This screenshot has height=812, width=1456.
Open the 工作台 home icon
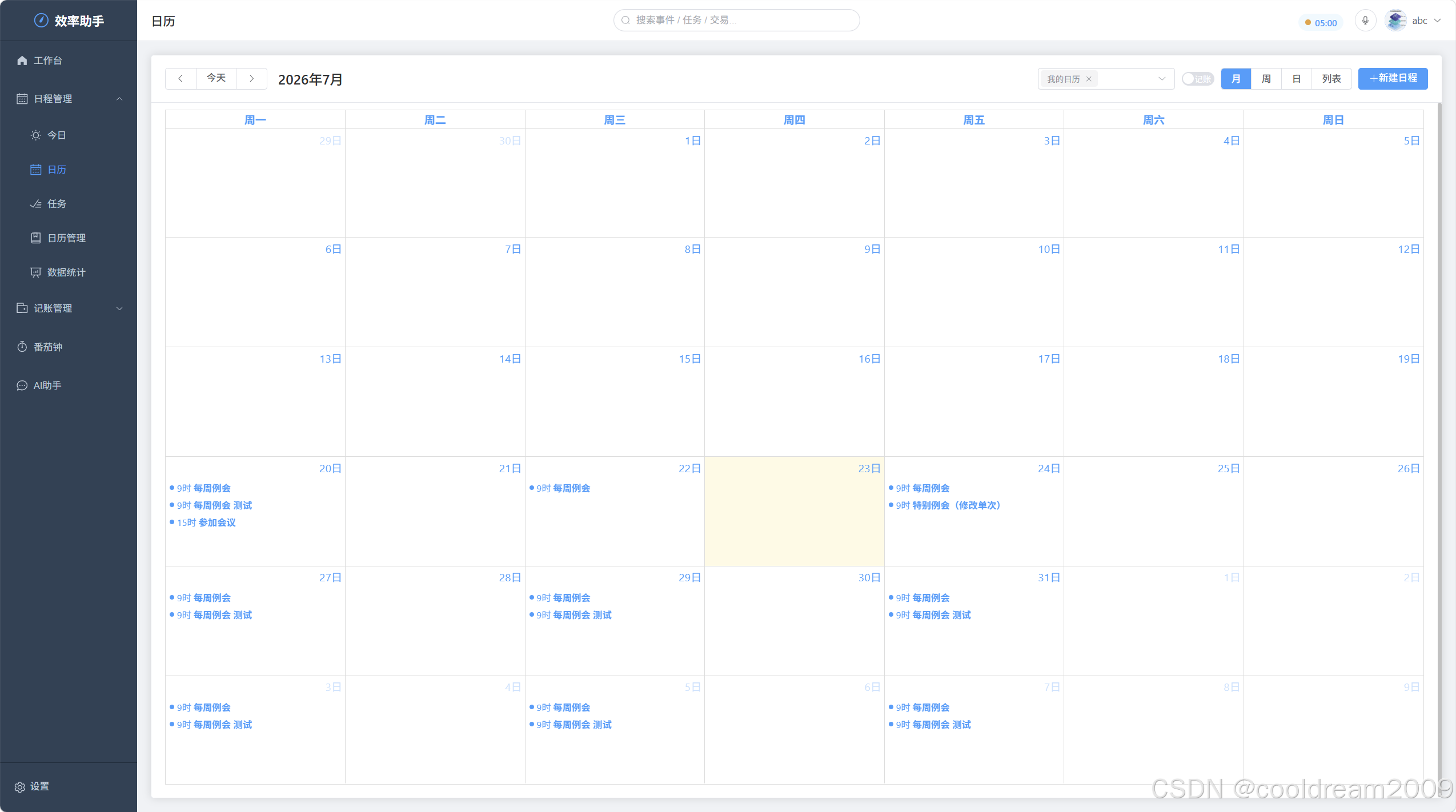coord(22,61)
